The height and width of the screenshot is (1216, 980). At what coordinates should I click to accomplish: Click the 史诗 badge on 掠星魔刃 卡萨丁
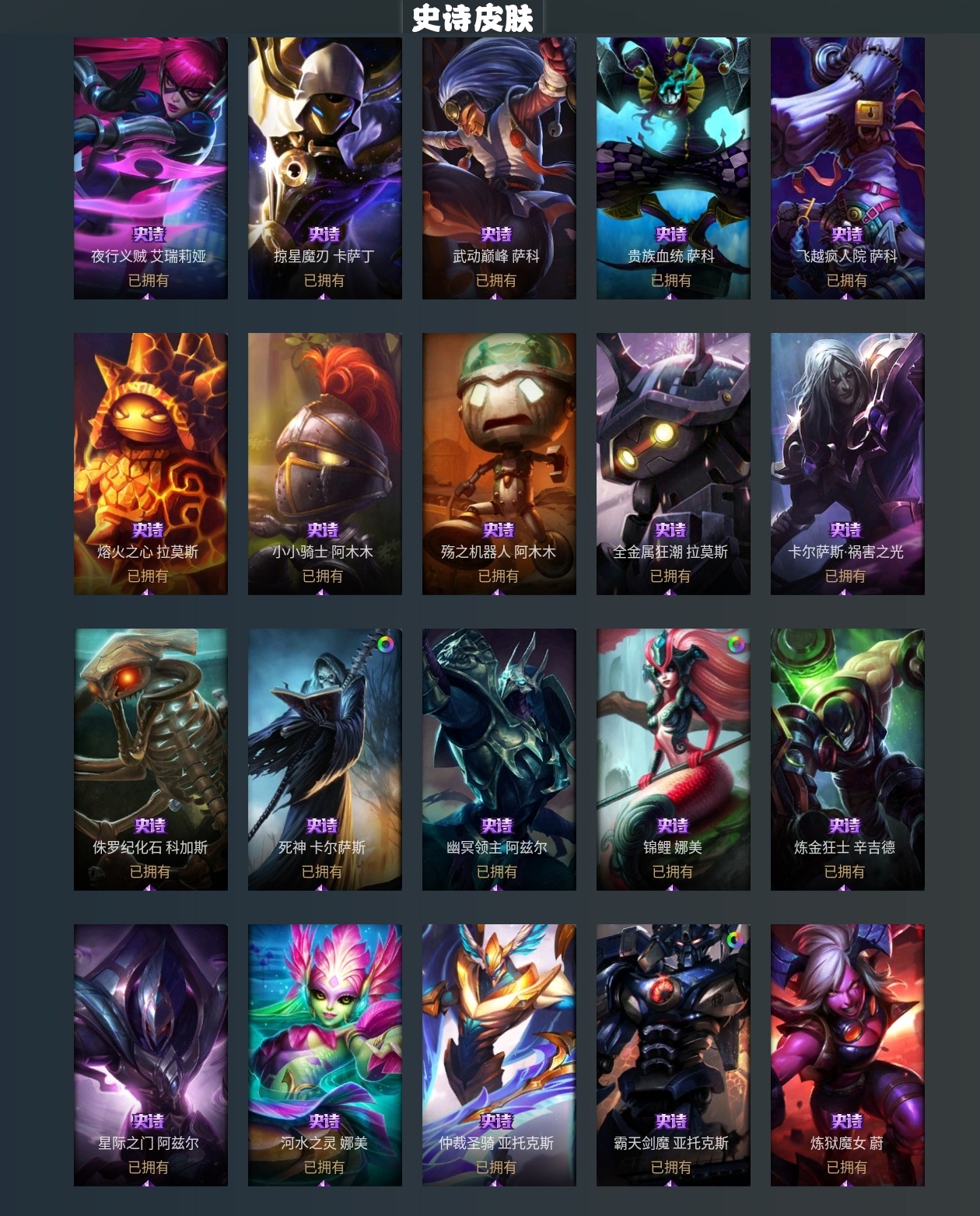[324, 234]
